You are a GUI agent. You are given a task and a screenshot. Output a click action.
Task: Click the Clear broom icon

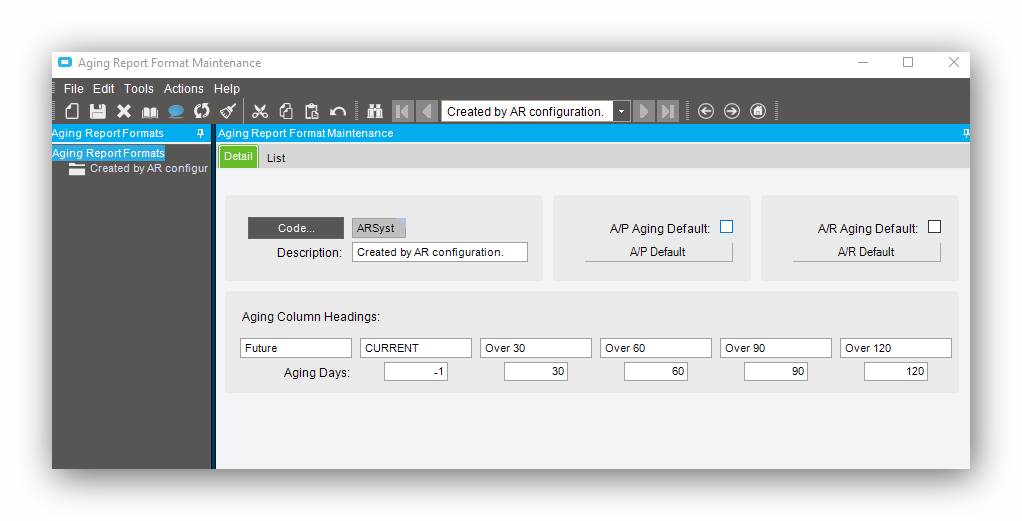click(x=227, y=112)
